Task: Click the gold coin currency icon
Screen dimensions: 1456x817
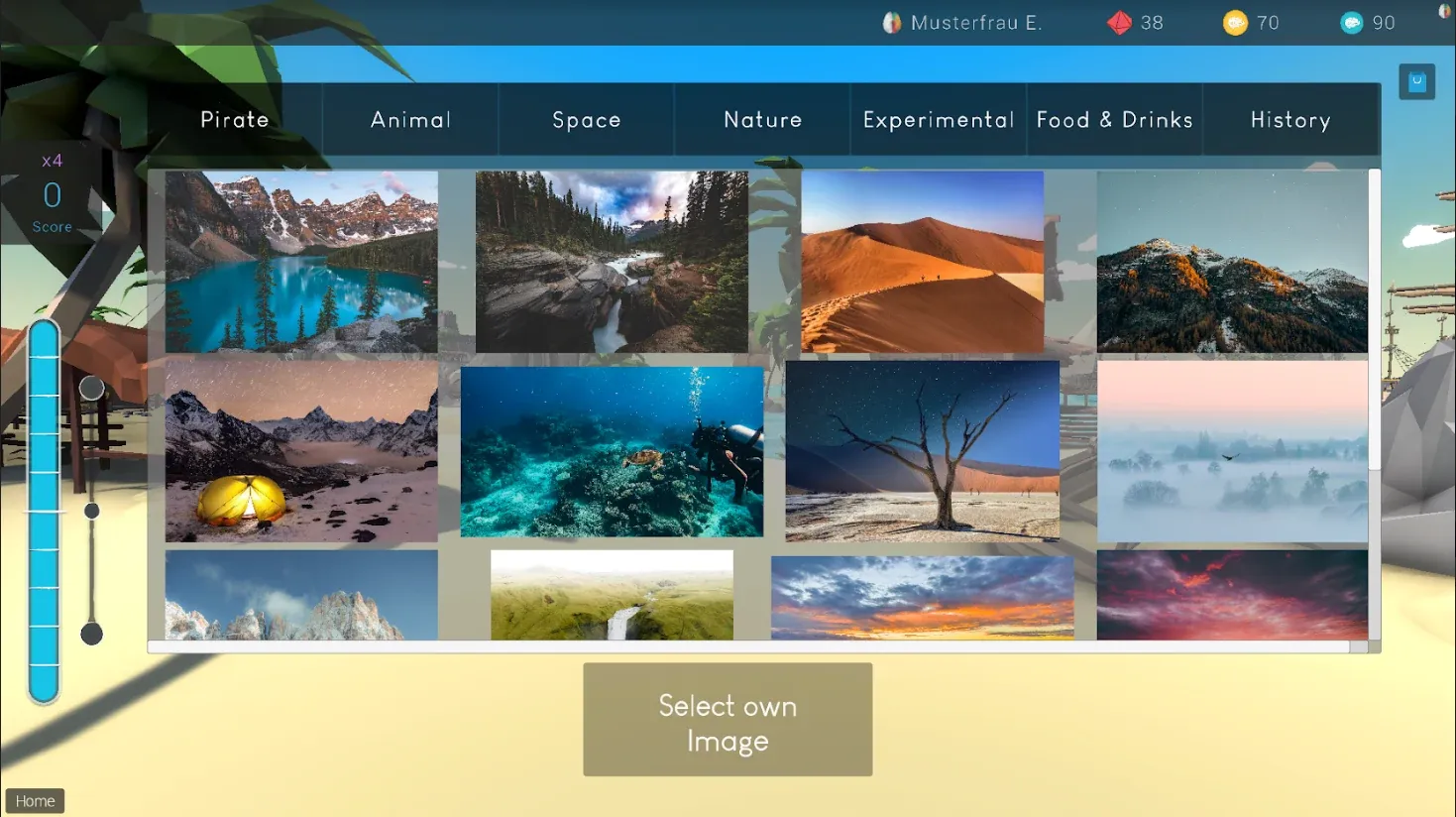Action: click(x=1235, y=23)
